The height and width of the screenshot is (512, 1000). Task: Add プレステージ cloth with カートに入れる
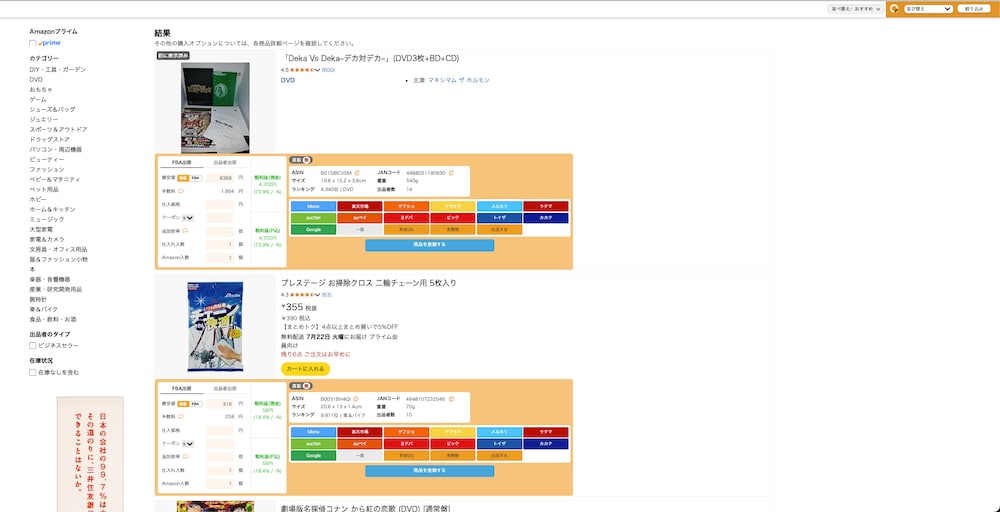pyautogui.click(x=305, y=369)
